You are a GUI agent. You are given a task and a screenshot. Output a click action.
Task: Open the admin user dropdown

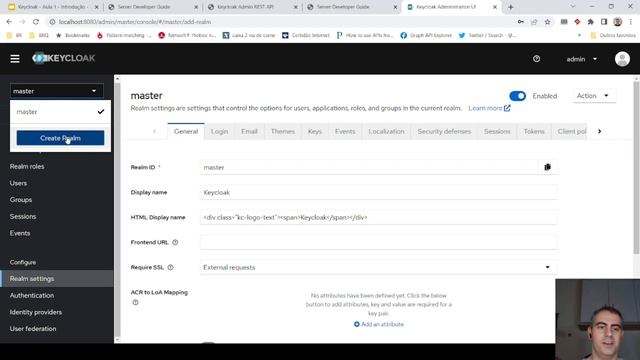[x=582, y=59]
